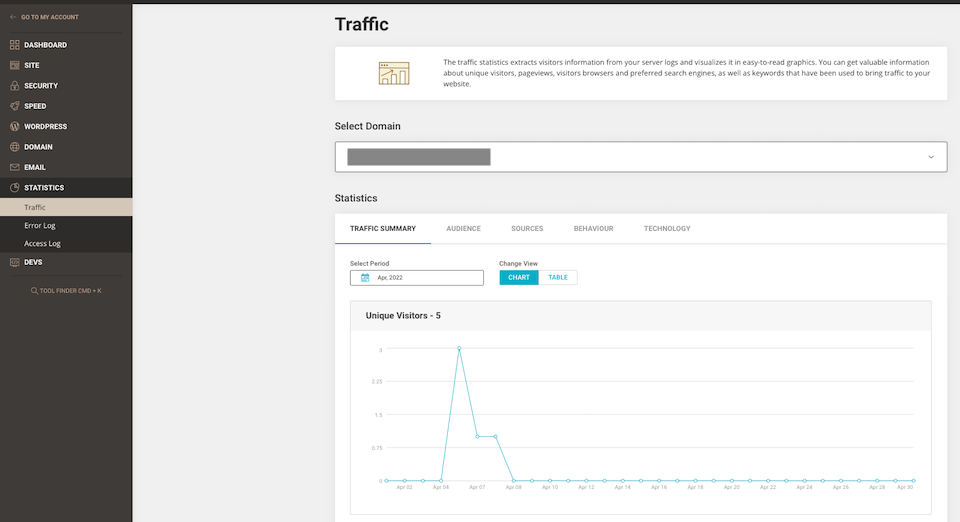Open the Apr, 2022 period picker
This screenshot has width=960, height=522.
point(416,278)
